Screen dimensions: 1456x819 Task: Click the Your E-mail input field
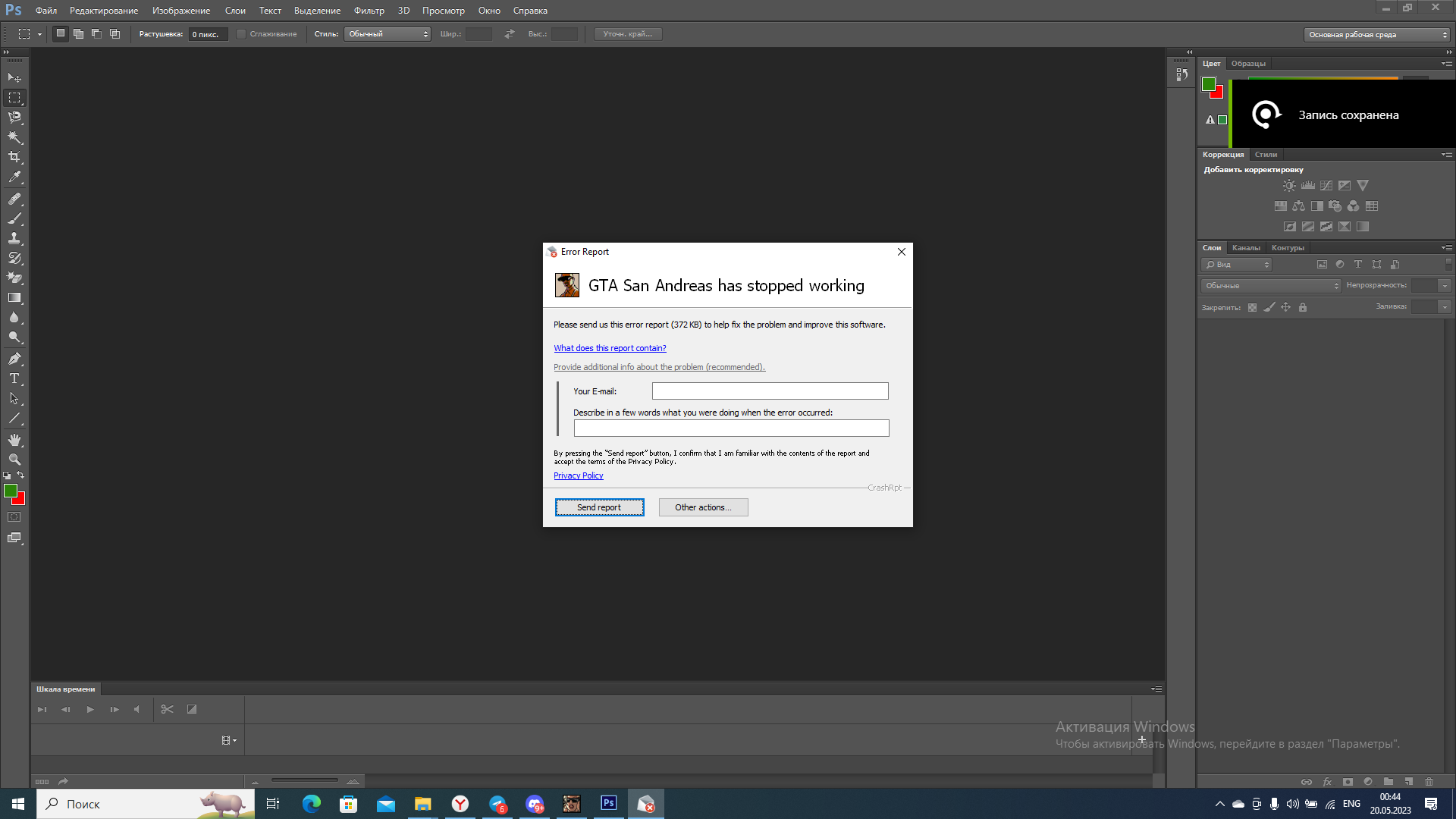coord(770,391)
